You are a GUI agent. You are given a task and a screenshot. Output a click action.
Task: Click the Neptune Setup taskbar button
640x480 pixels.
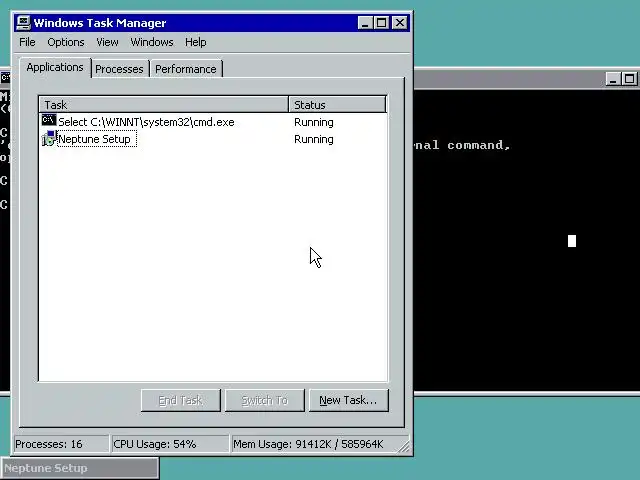click(x=80, y=468)
